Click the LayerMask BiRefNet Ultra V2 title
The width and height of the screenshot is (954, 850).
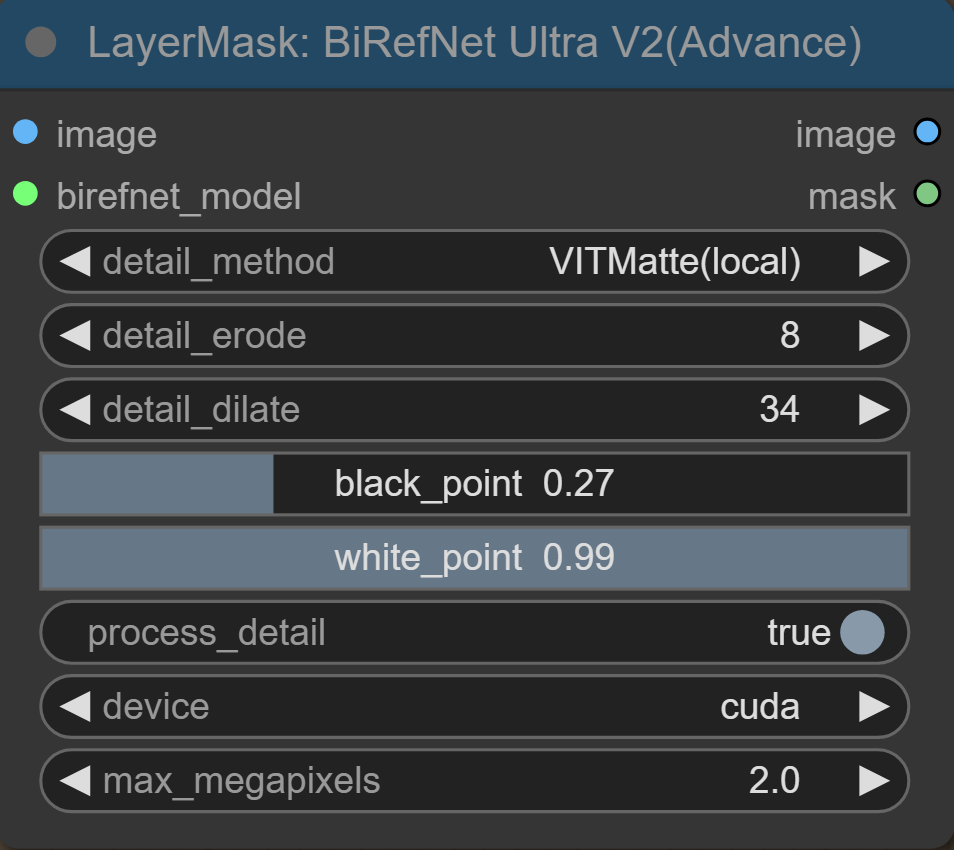(474, 43)
